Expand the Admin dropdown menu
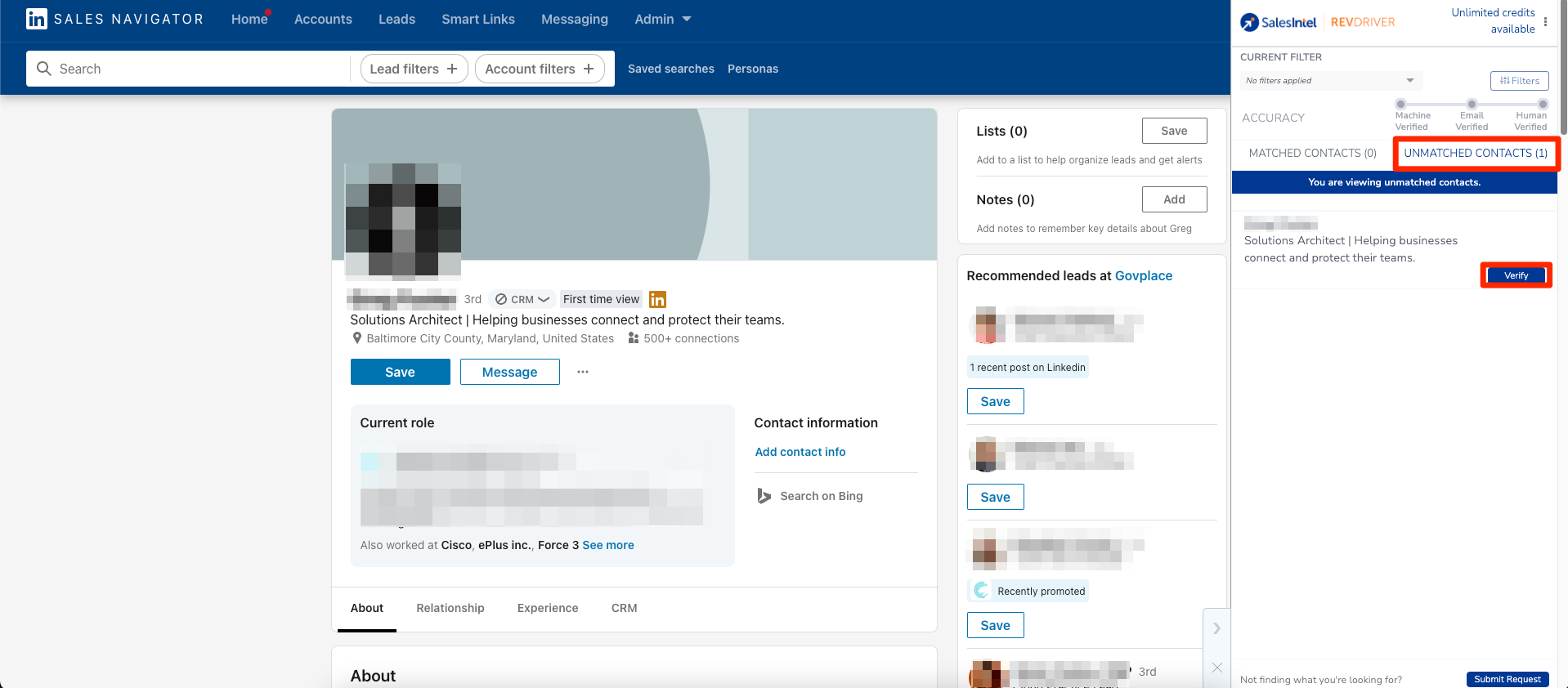This screenshot has height=688, width=1568. pyautogui.click(x=663, y=19)
